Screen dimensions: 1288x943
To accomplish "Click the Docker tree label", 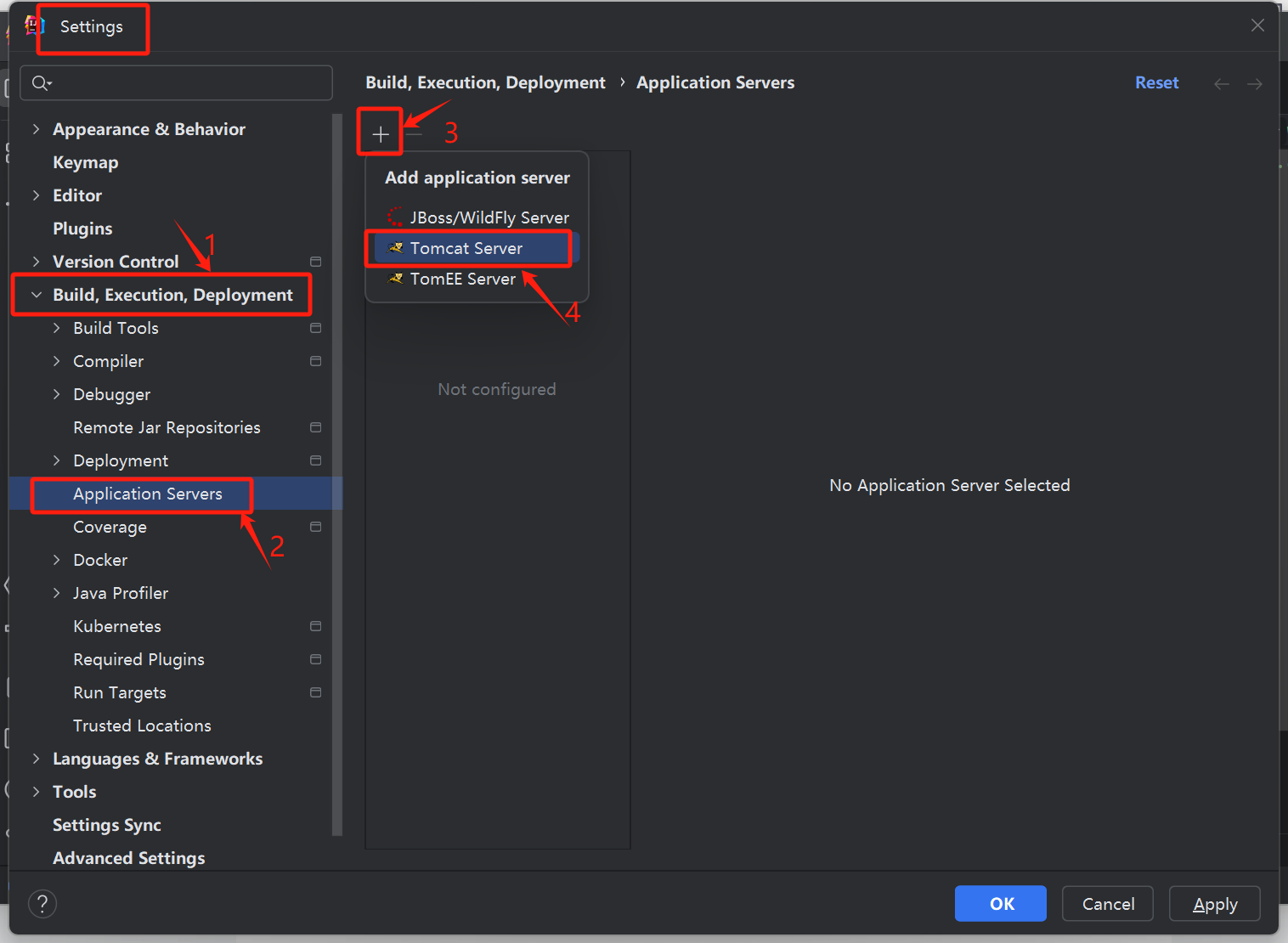I will pyautogui.click(x=100, y=560).
